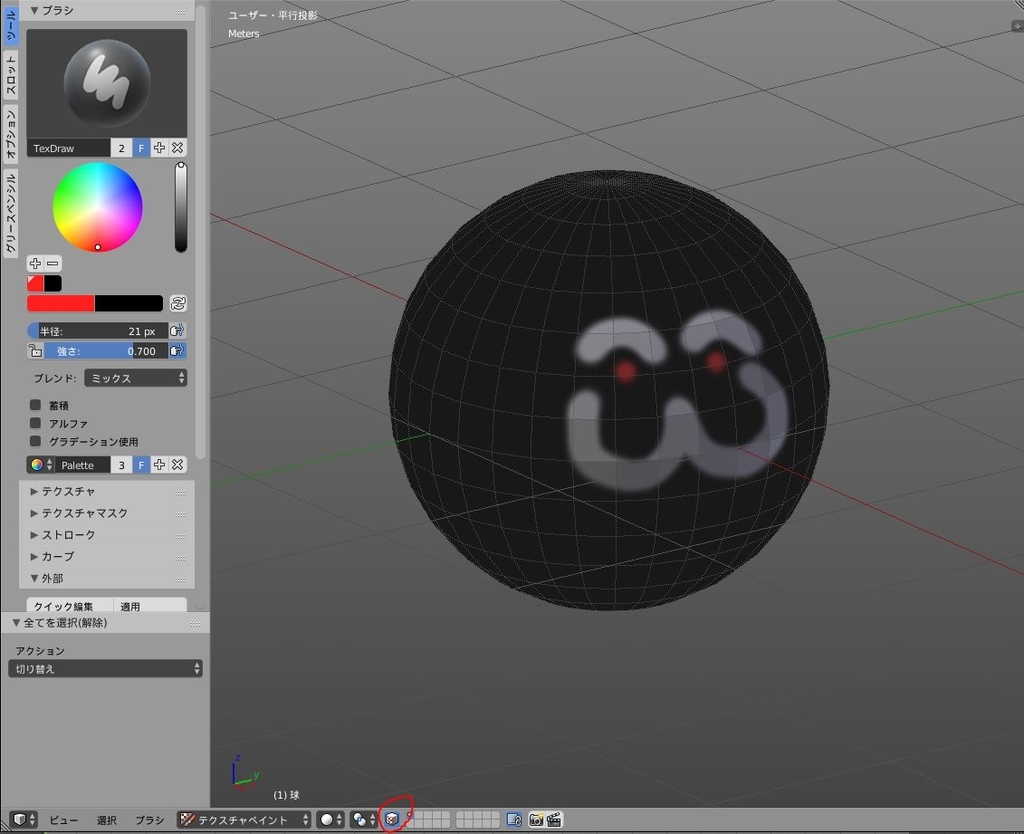The image size is (1024, 834).
Task: Enable the 蓄積 accumulate checkbox
Action: coord(35,405)
